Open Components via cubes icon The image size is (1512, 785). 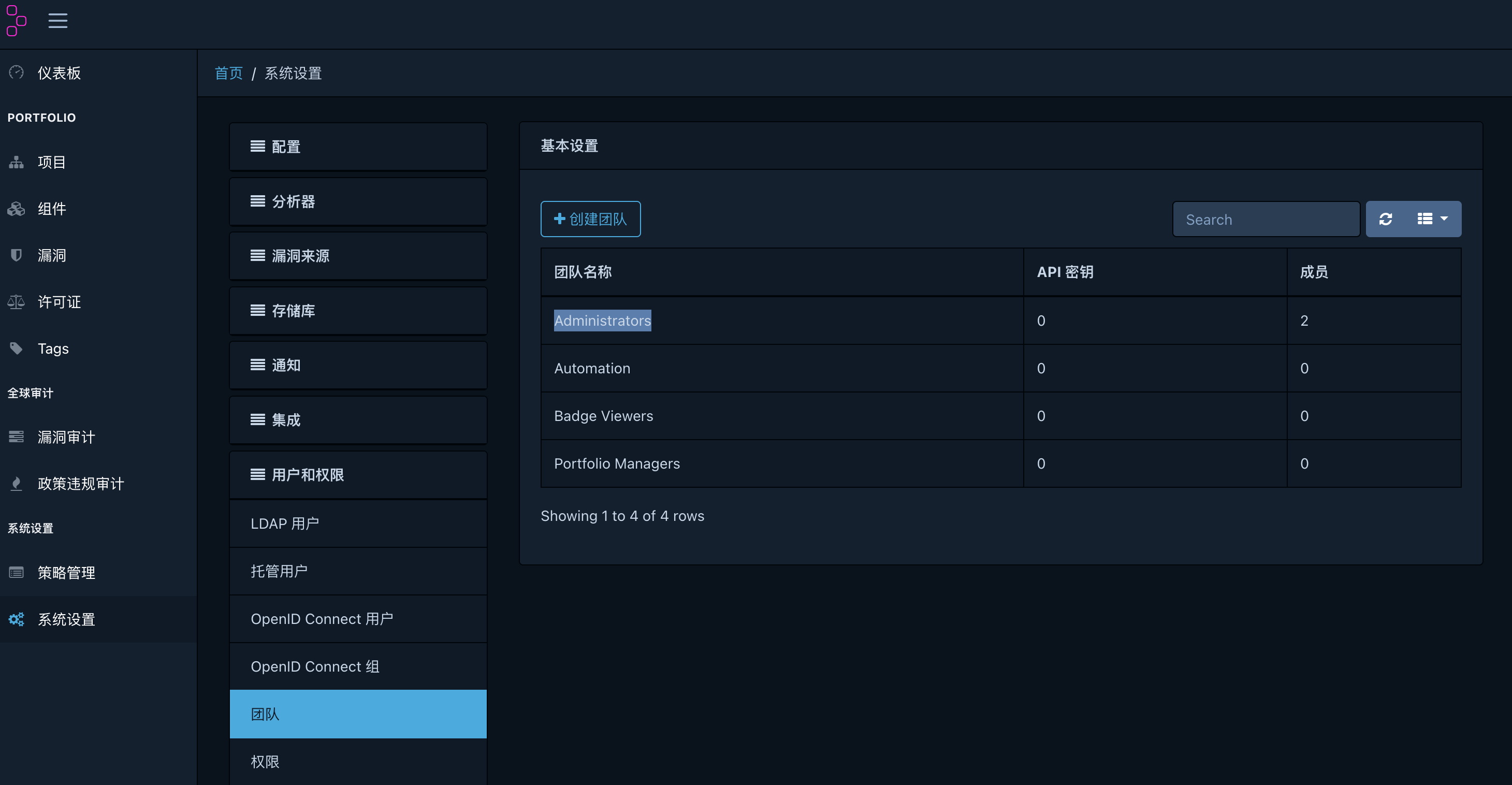pyautogui.click(x=17, y=209)
